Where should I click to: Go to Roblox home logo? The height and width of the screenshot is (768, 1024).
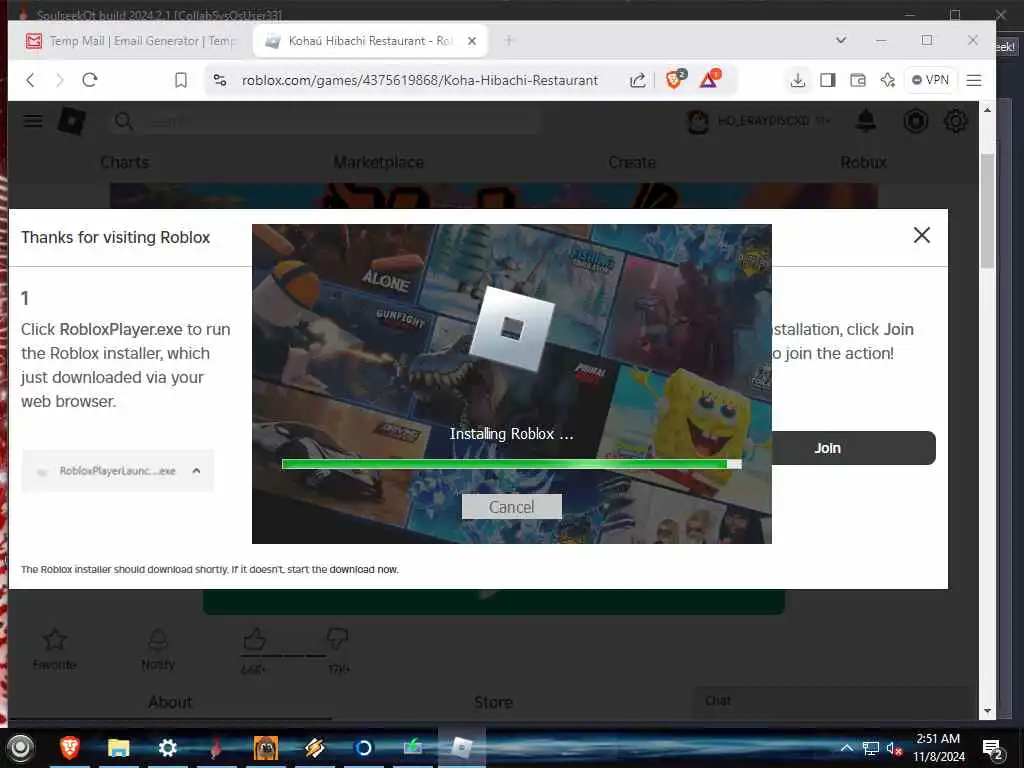(72, 121)
